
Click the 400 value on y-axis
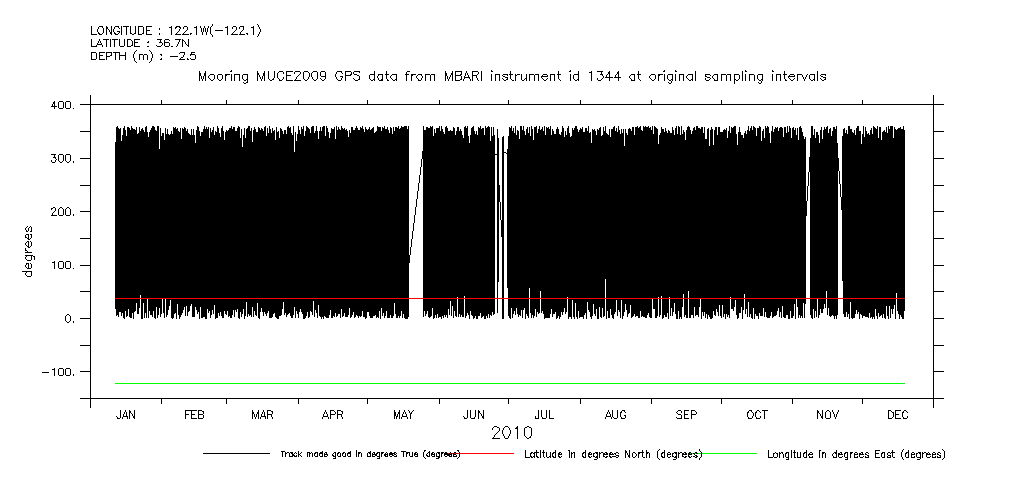point(61,105)
